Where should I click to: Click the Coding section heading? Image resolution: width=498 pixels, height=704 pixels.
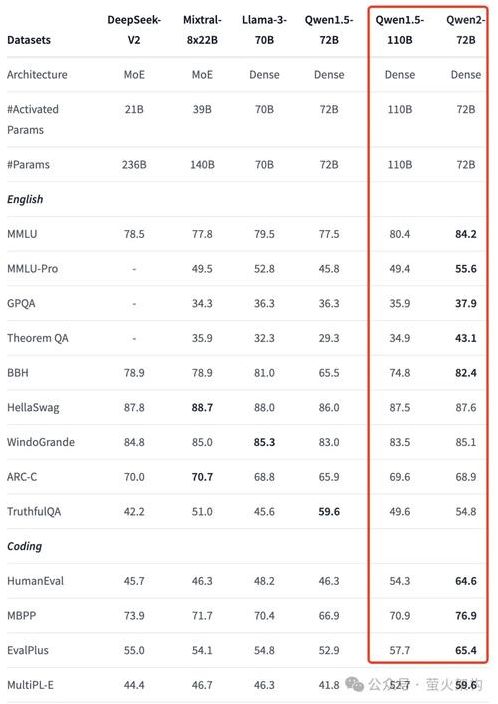pyautogui.click(x=25, y=546)
